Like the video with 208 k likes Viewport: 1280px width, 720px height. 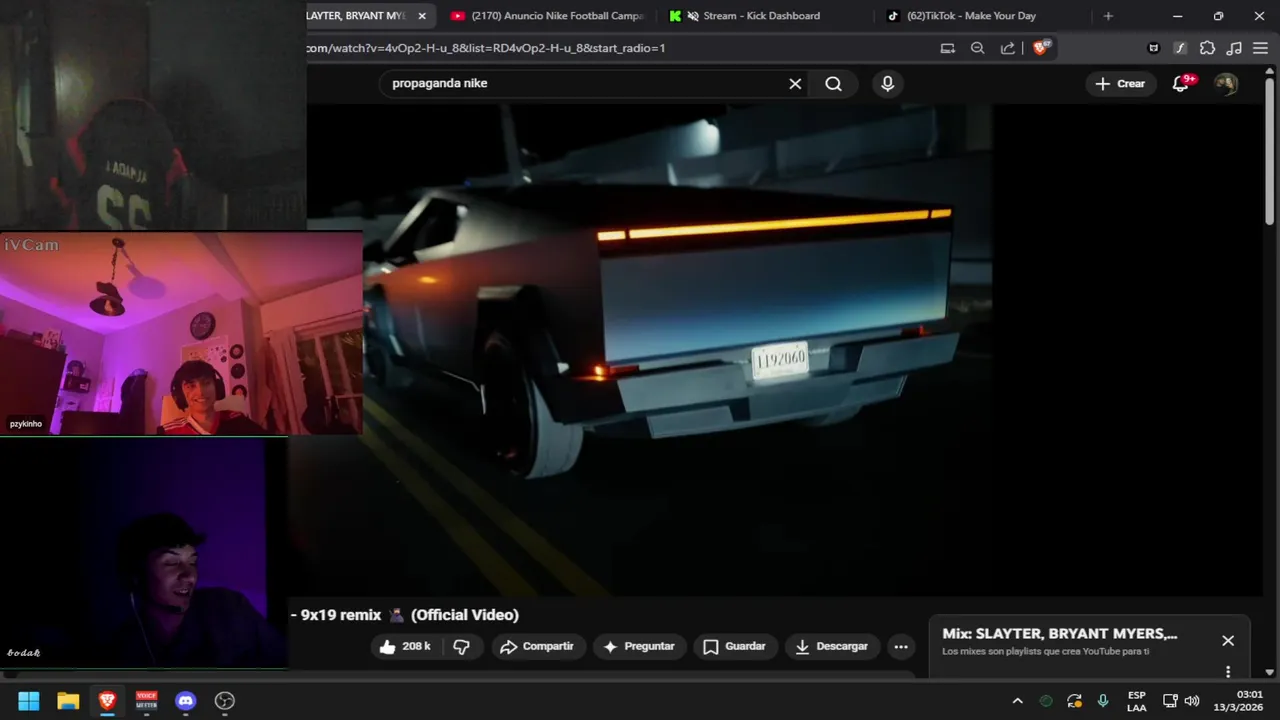click(x=405, y=647)
